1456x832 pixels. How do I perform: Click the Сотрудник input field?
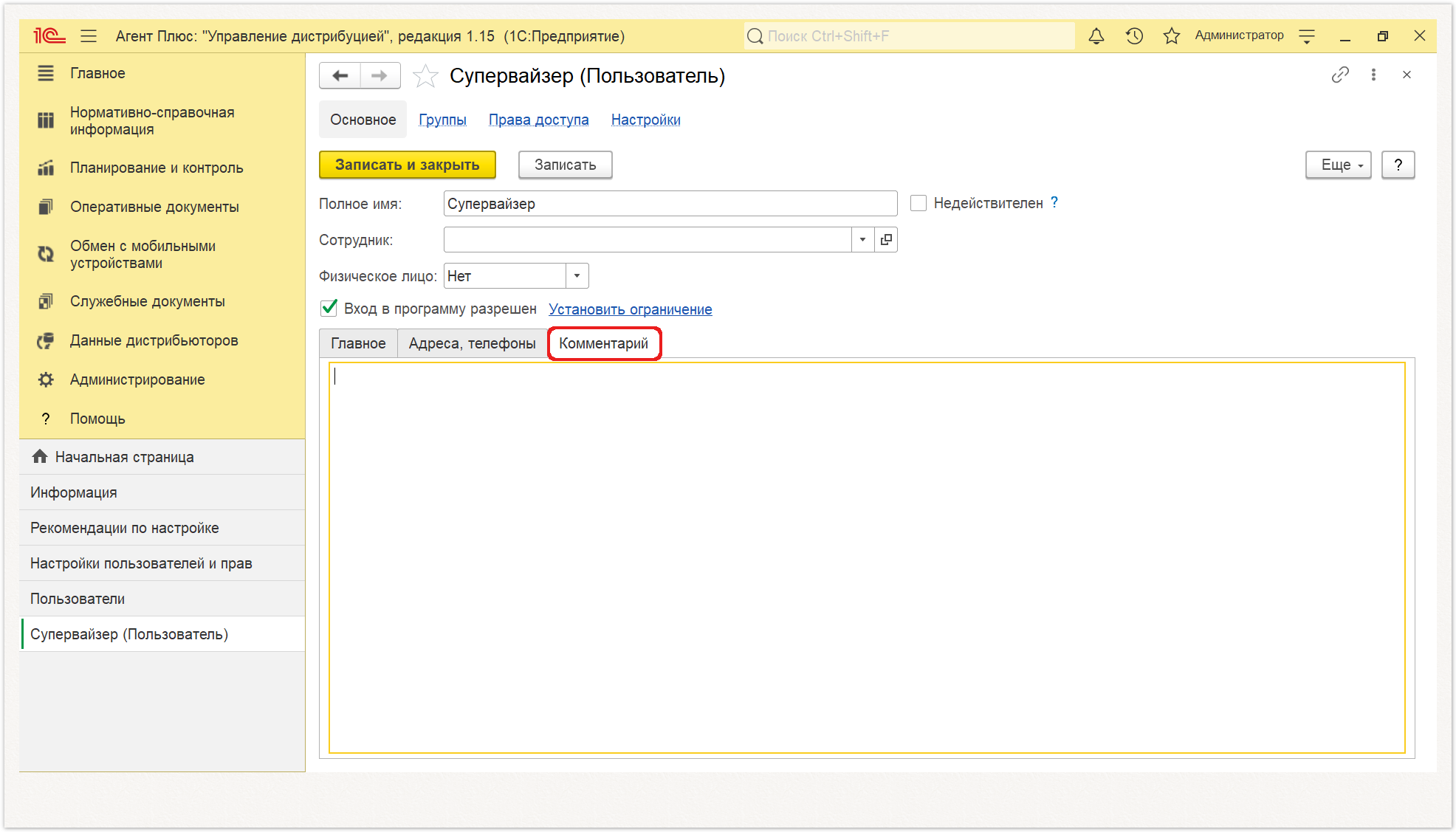[x=648, y=239]
